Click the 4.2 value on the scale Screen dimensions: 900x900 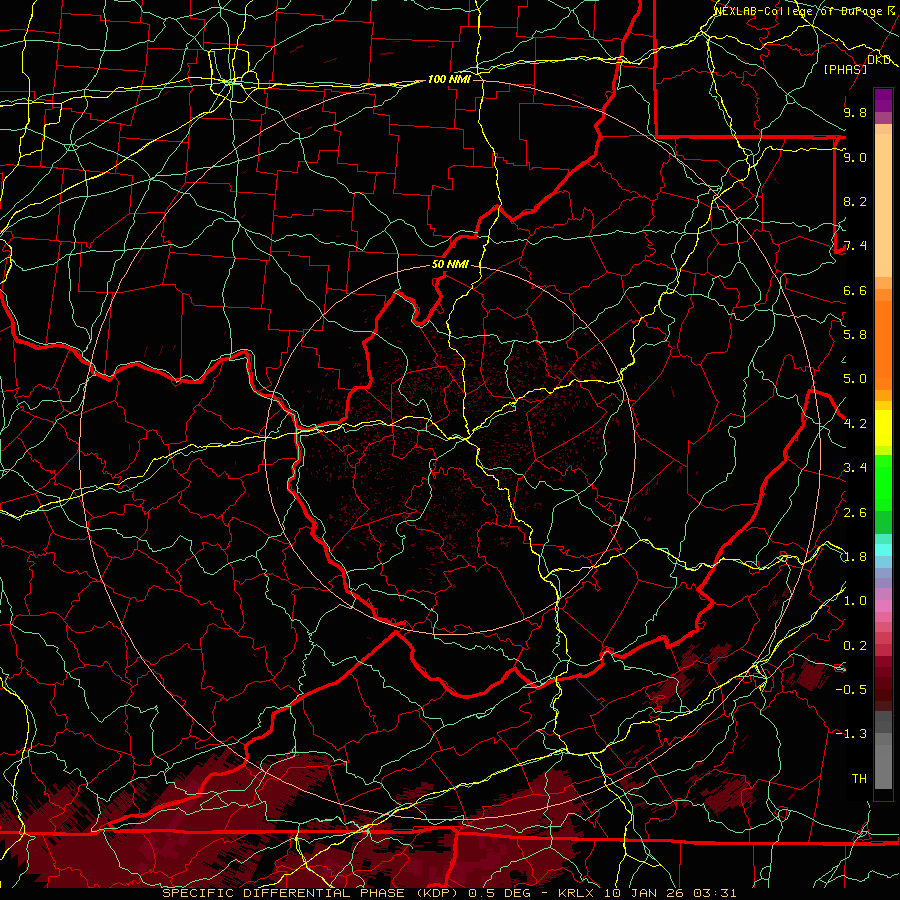coord(855,424)
